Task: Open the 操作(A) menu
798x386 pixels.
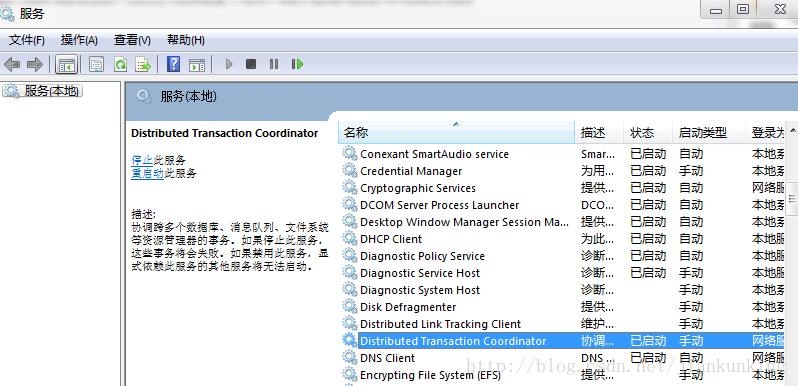Action: (x=79, y=40)
